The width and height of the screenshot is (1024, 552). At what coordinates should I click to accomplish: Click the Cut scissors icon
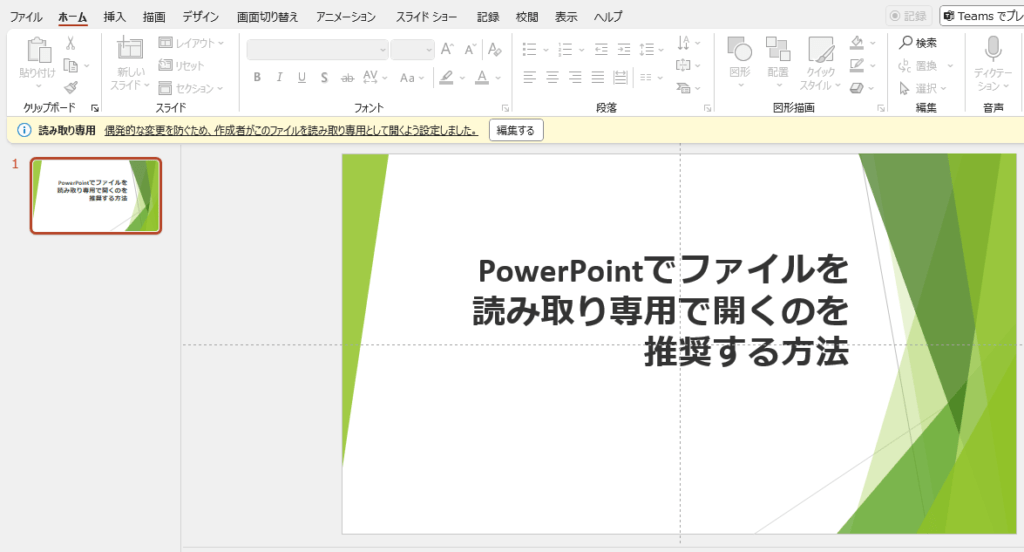coord(71,43)
